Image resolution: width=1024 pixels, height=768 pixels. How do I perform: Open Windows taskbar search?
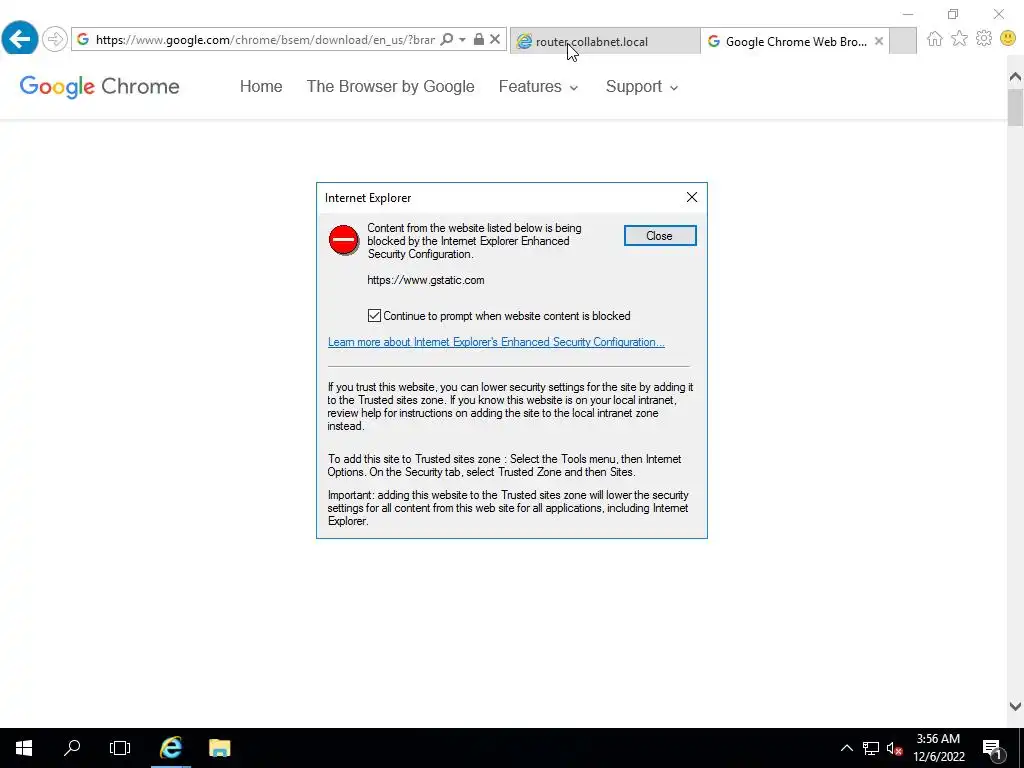(x=72, y=748)
